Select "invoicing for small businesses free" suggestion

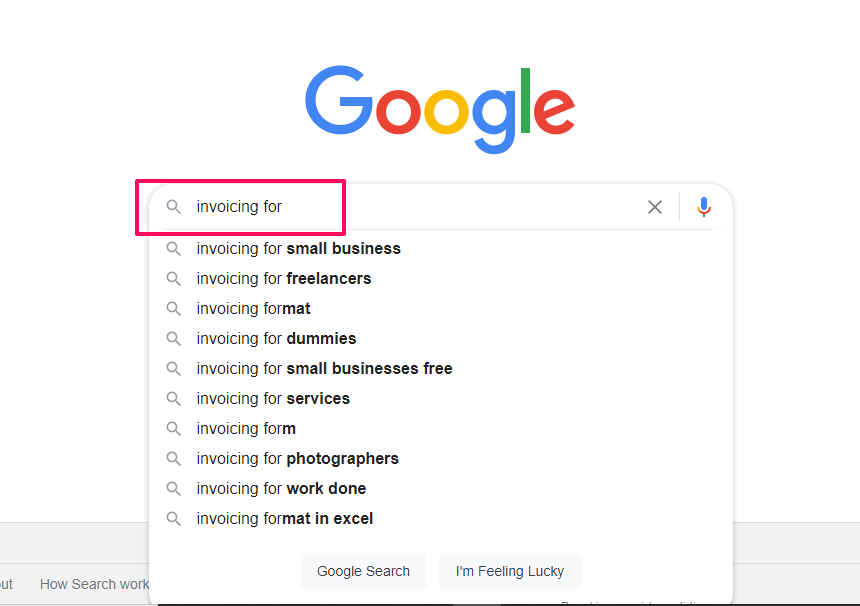(x=324, y=369)
